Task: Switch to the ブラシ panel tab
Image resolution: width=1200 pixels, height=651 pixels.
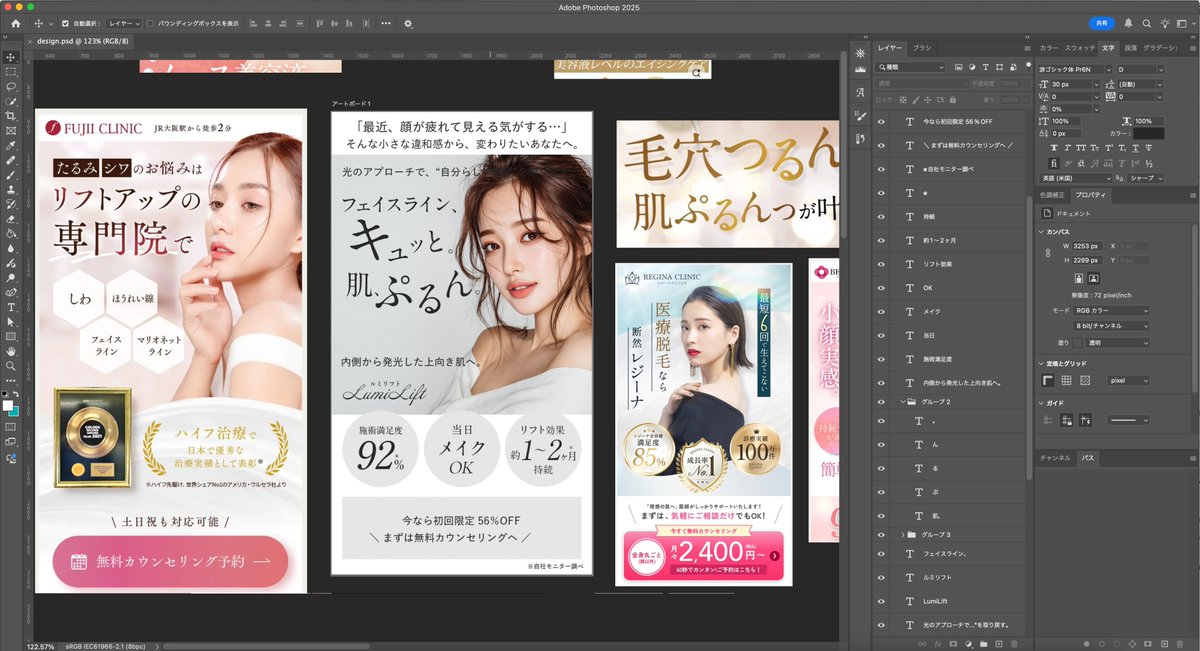Action: click(x=922, y=48)
